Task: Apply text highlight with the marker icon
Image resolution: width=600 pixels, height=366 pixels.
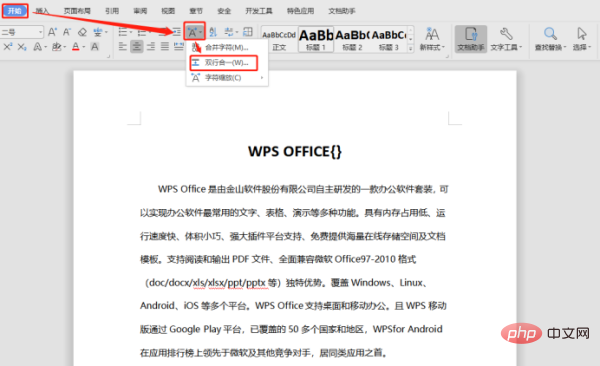Action: [x=57, y=47]
